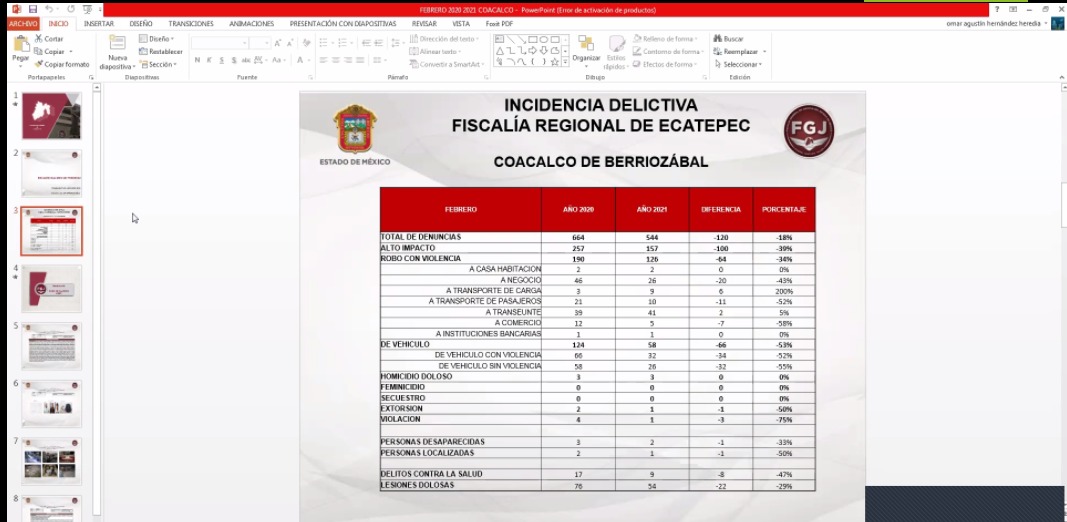
Task: Click the Cortar scissors icon
Action: (x=38, y=39)
